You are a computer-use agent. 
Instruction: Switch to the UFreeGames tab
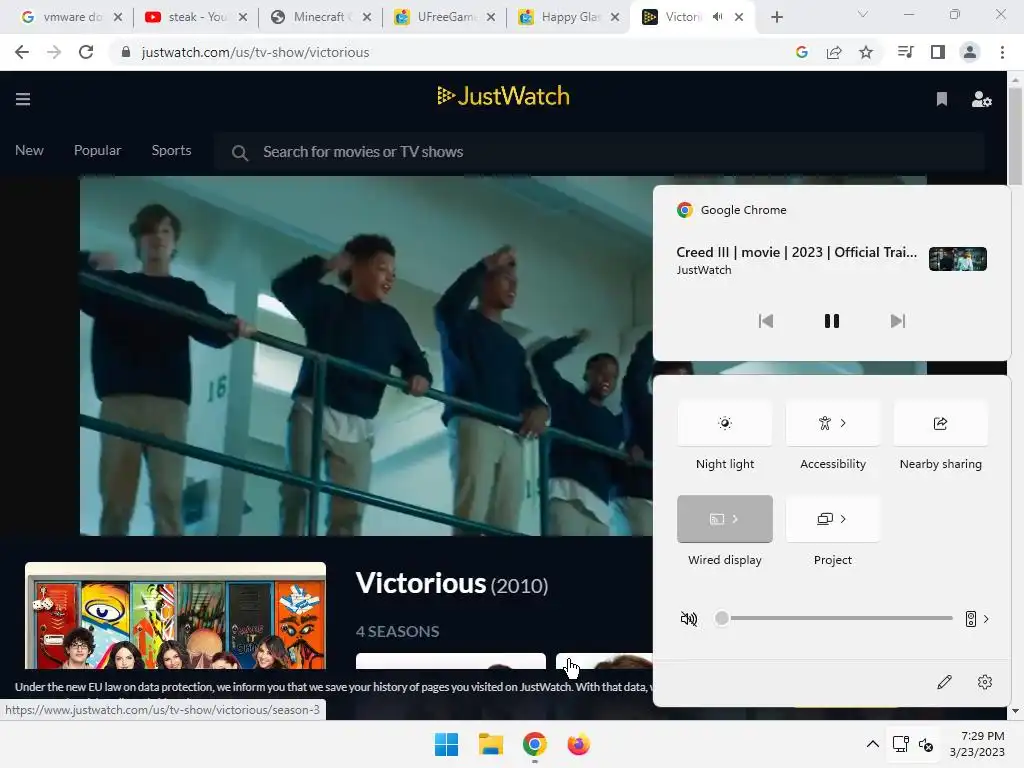pyautogui.click(x=445, y=17)
